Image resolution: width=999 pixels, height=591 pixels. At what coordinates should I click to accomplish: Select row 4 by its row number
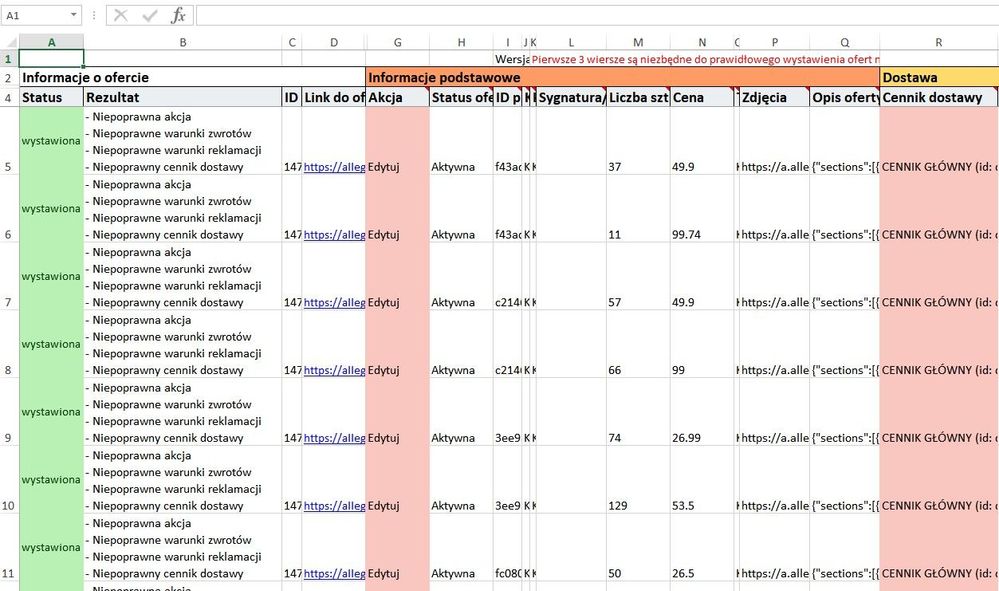tap(8, 97)
